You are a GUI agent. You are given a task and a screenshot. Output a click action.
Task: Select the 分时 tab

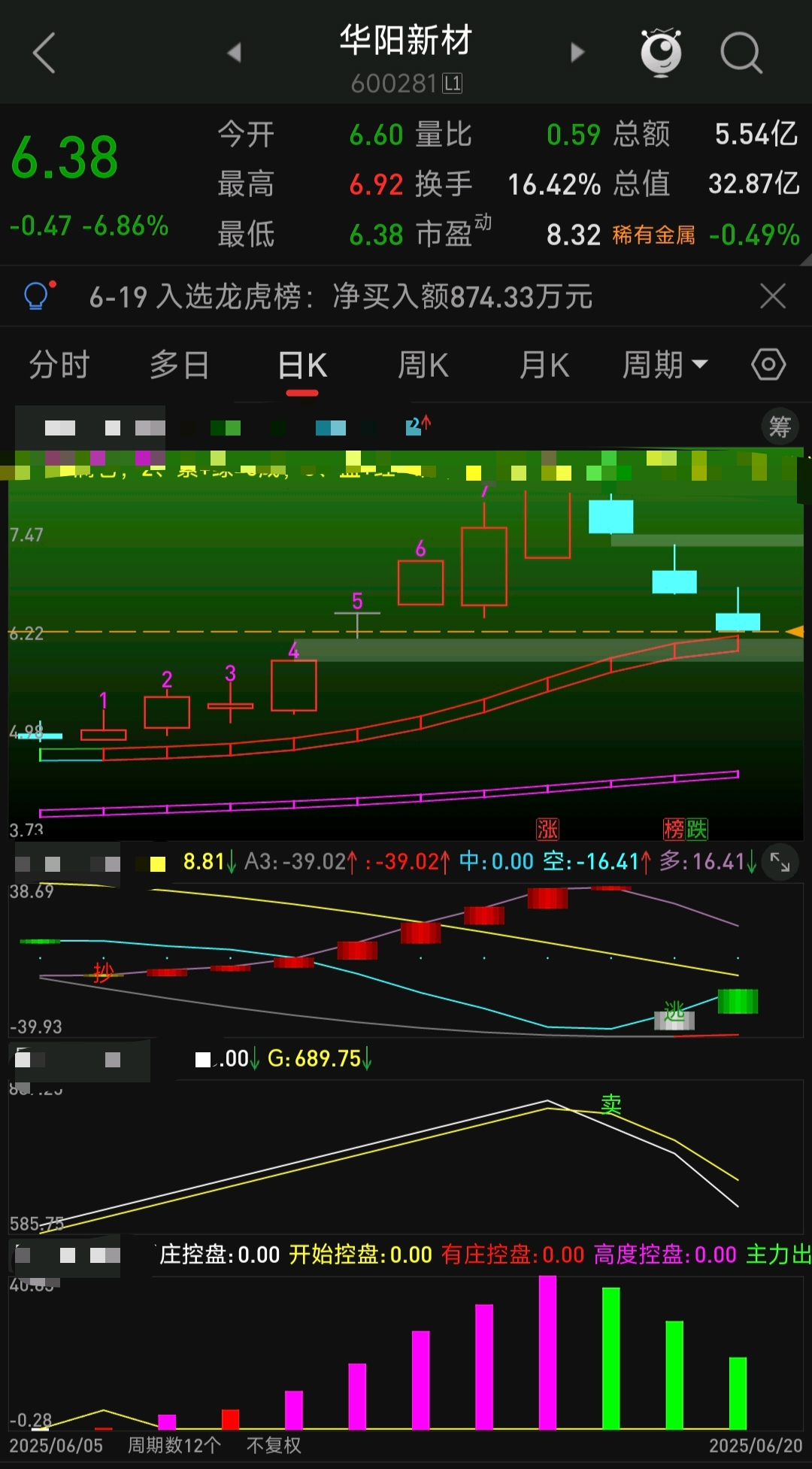click(59, 366)
